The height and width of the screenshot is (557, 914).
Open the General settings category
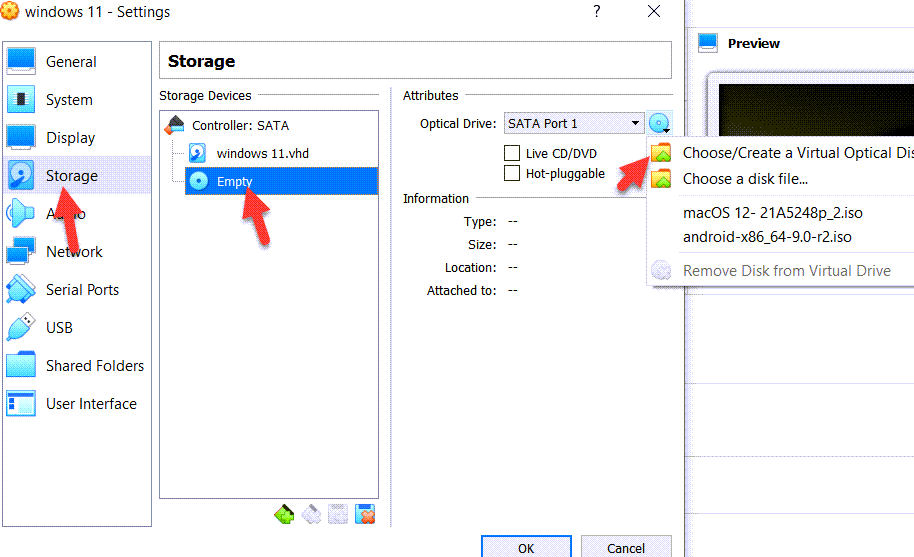(77, 61)
